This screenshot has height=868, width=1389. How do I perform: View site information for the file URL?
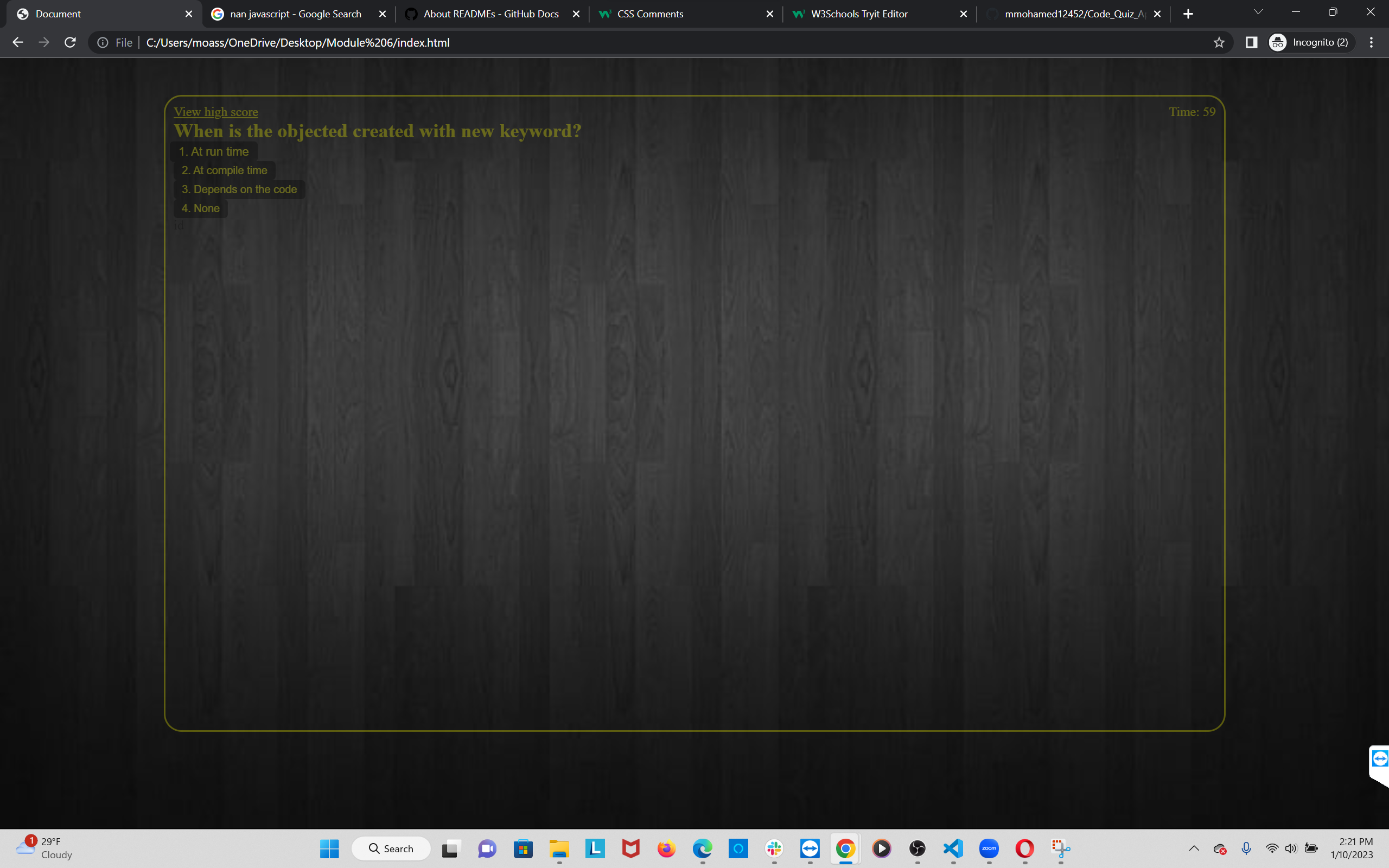coord(103,42)
